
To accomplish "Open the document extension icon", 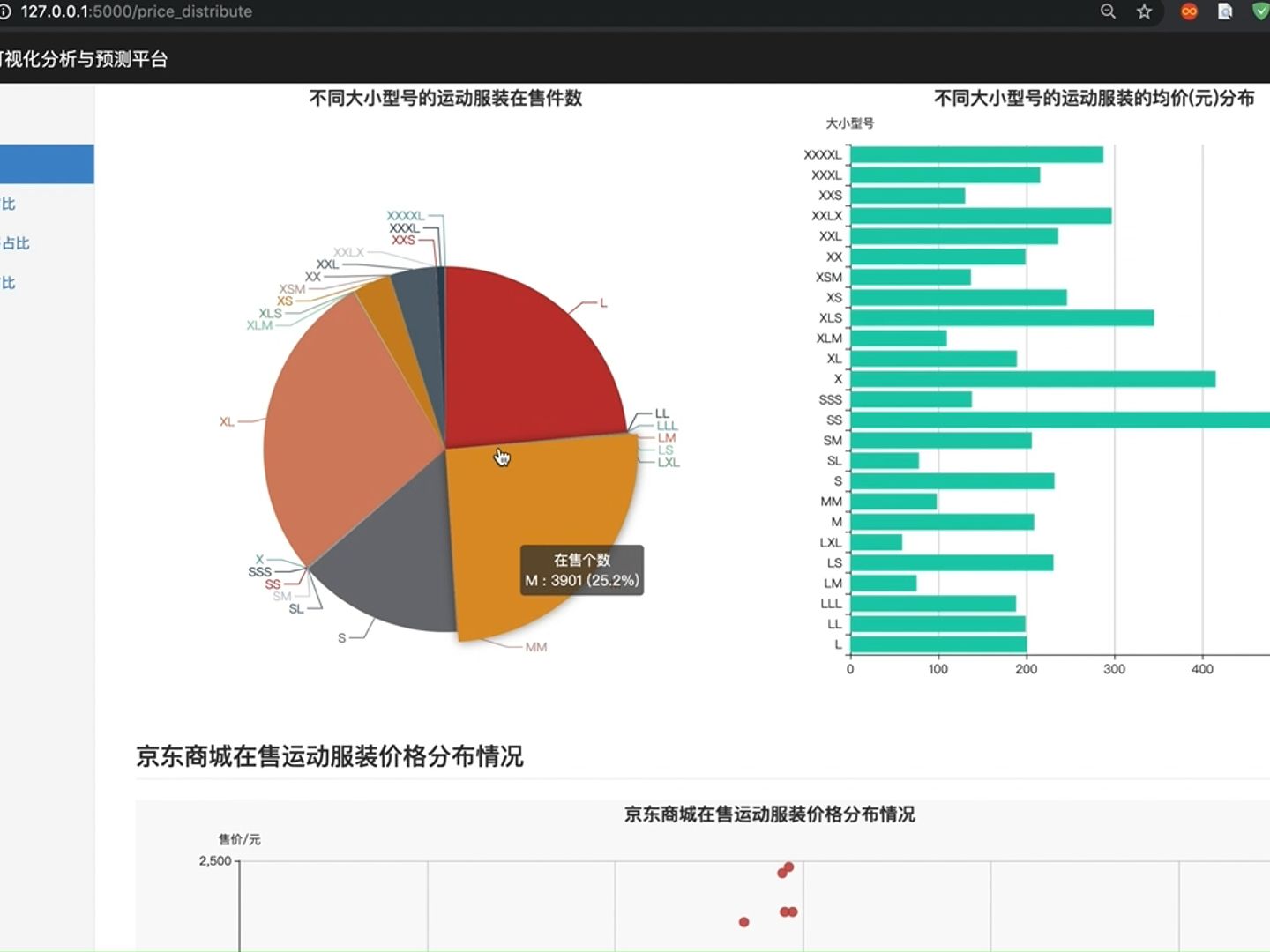I will (x=1225, y=11).
